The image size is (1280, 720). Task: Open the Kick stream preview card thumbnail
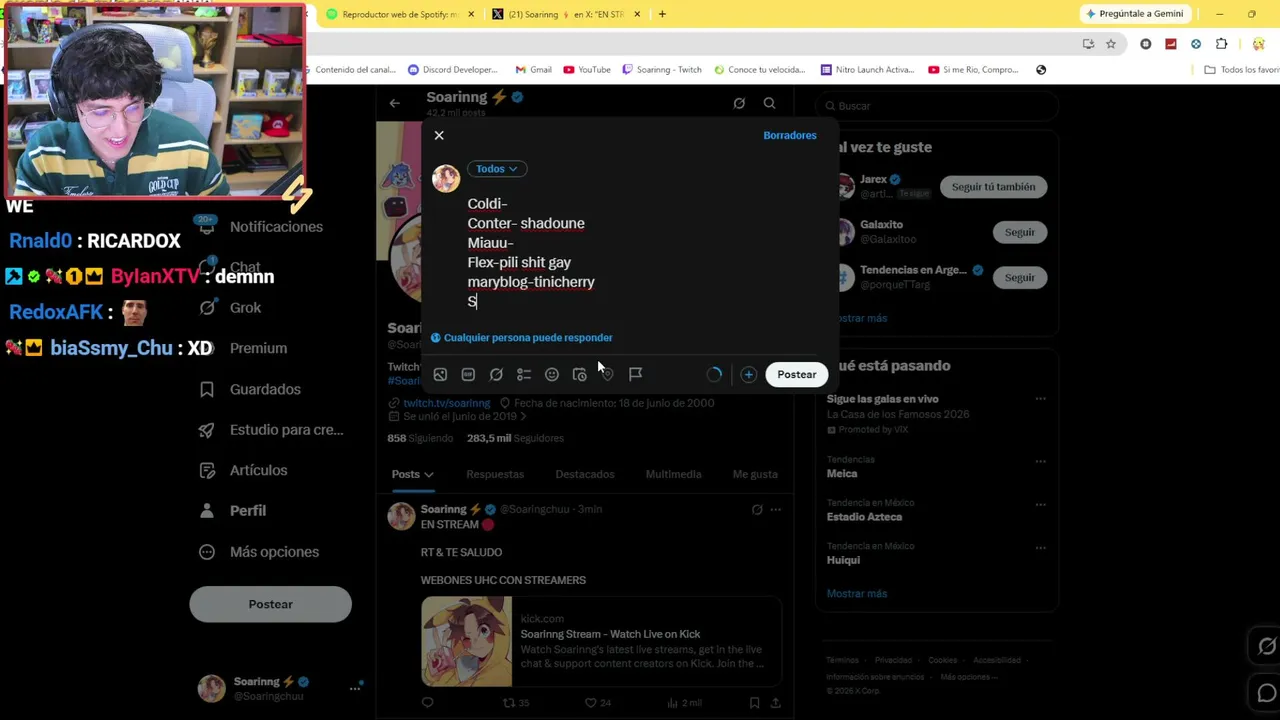tap(466, 642)
